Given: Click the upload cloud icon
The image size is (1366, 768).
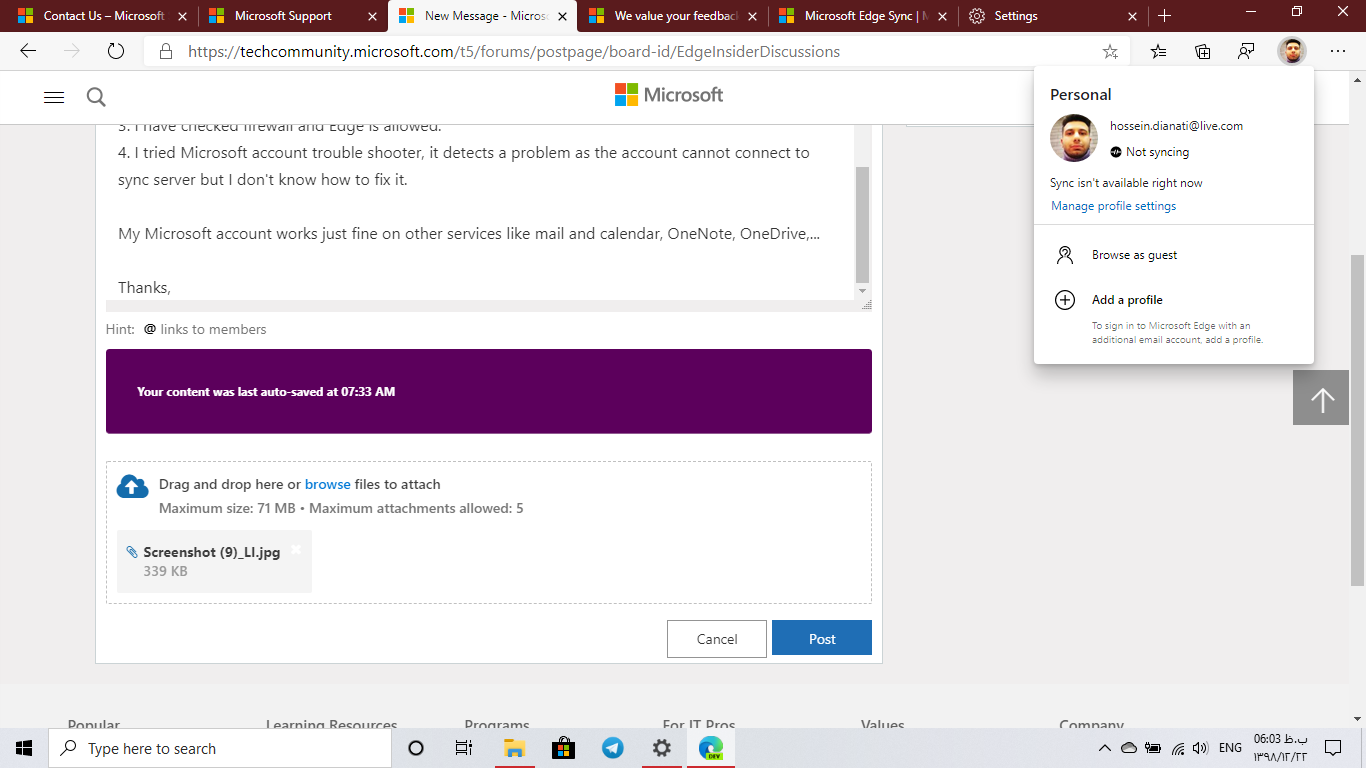Looking at the screenshot, I should pyautogui.click(x=133, y=486).
